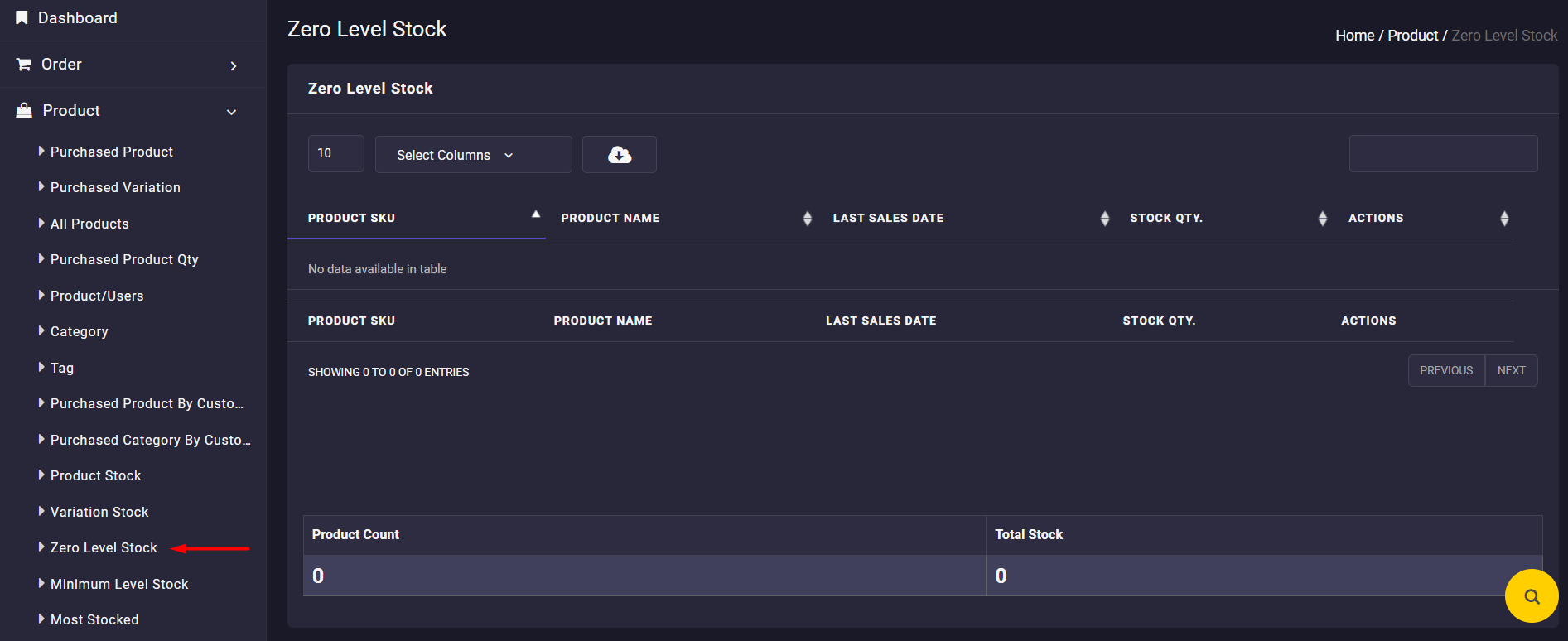Toggle Product SKU ascending sort arrow
1568x641 pixels.
pos(536,214)
